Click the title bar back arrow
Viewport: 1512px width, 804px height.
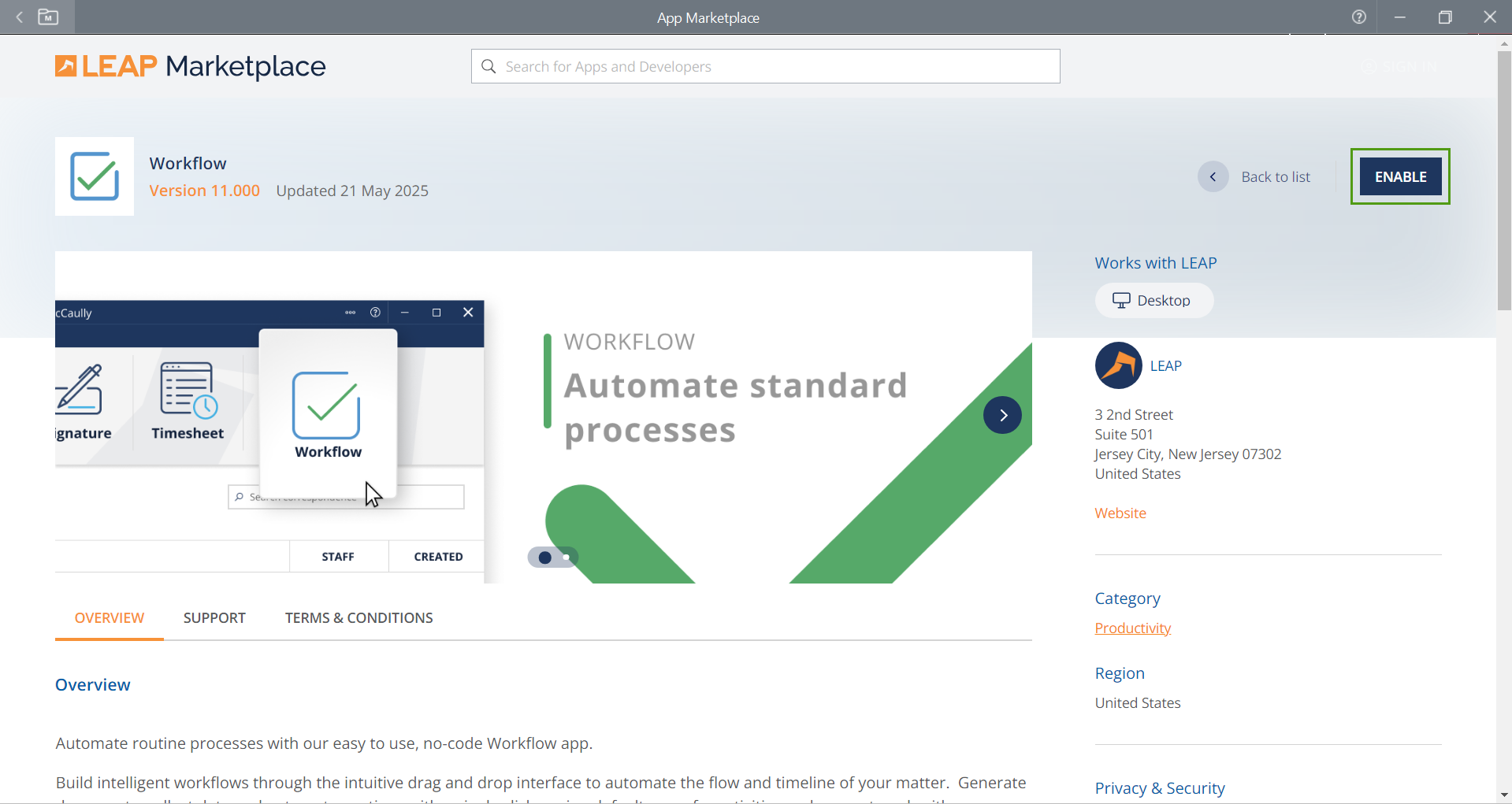click(x=20, y=17)
